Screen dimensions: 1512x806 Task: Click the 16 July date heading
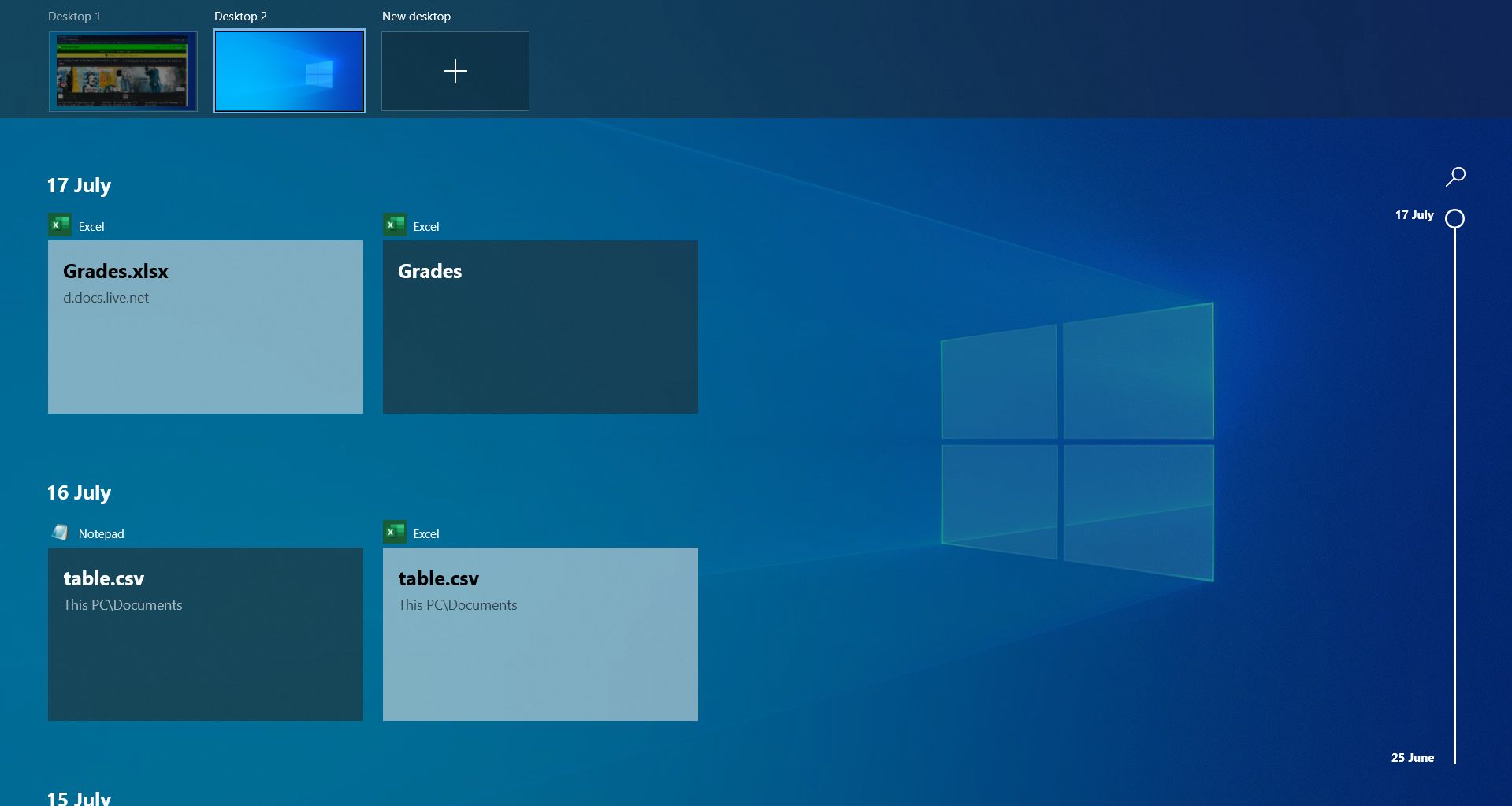[78, 492]
